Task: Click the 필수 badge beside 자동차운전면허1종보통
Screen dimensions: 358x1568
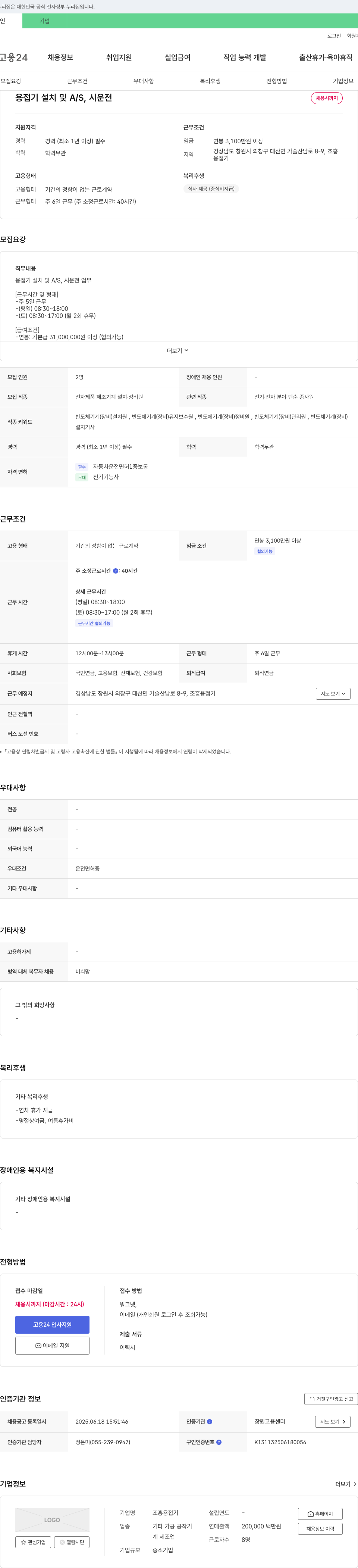Action: [82, 467]
